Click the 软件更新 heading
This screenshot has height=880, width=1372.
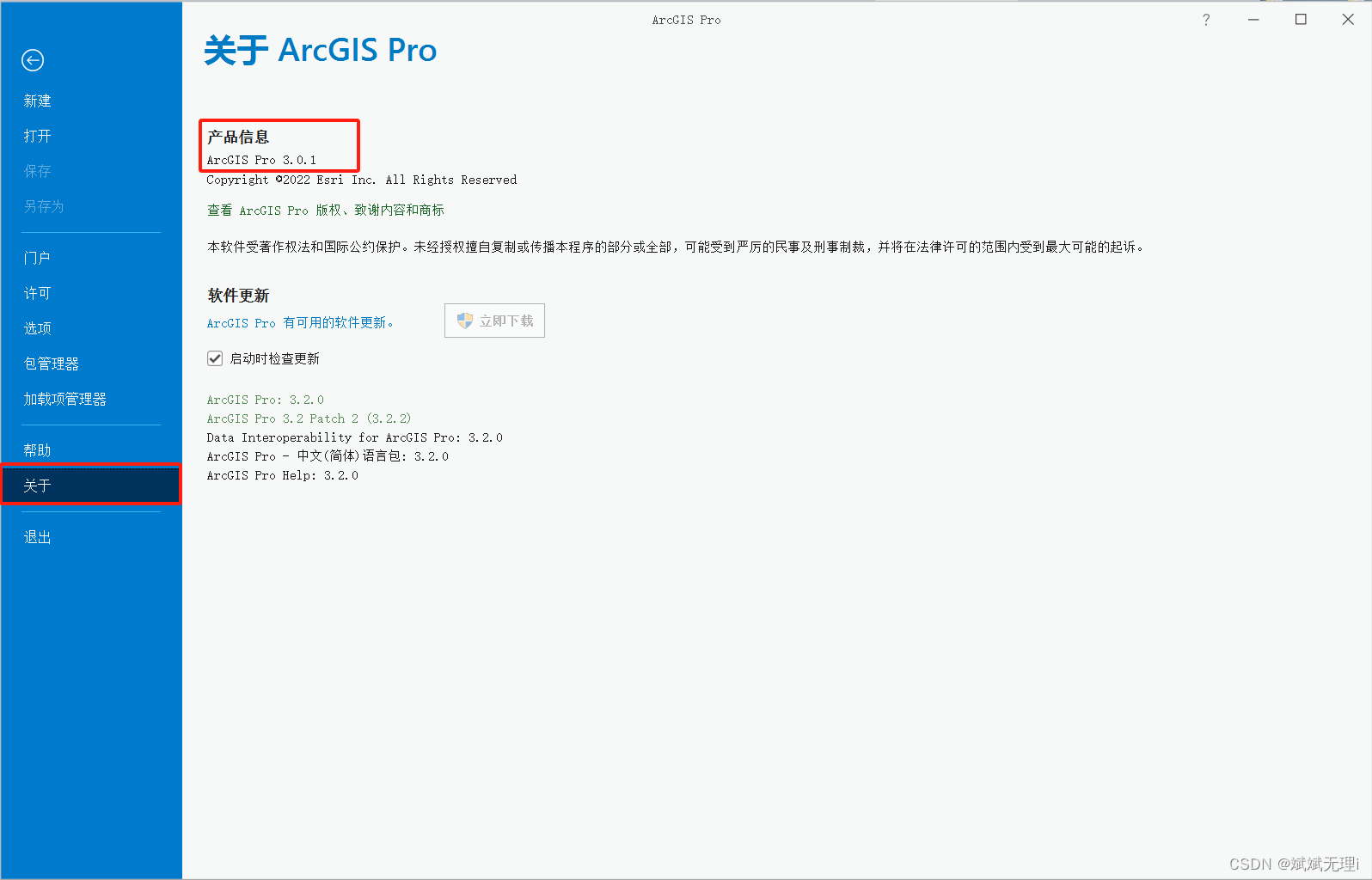238,296
